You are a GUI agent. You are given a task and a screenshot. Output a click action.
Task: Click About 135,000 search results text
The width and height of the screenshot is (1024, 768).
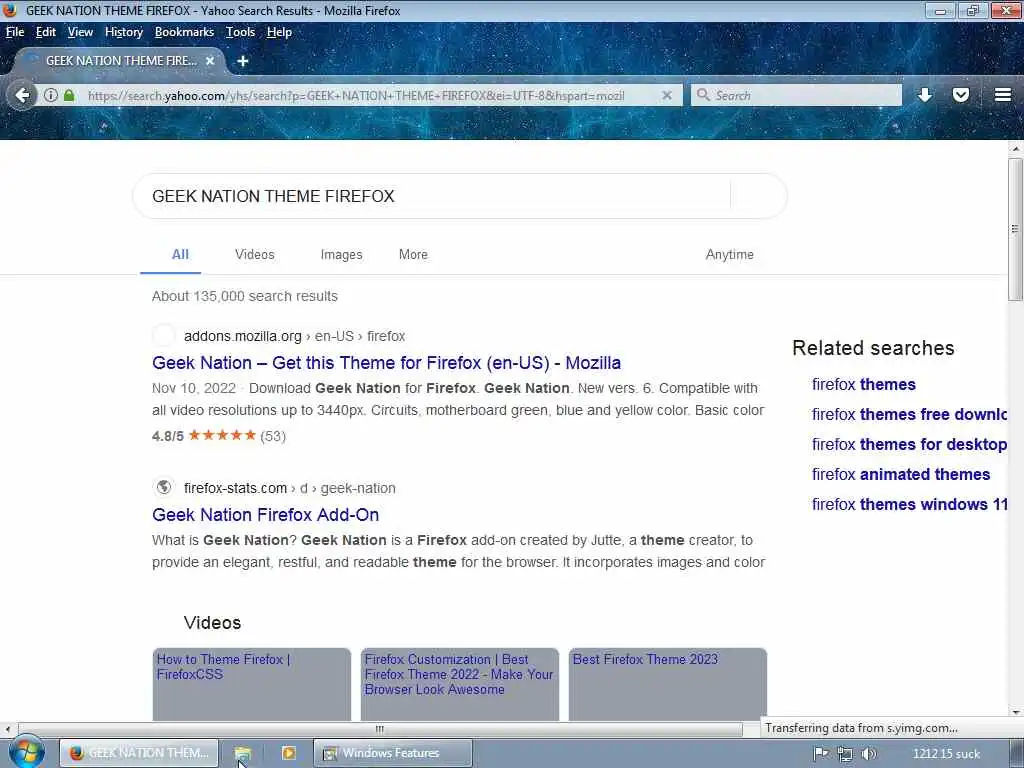point(245,296)
